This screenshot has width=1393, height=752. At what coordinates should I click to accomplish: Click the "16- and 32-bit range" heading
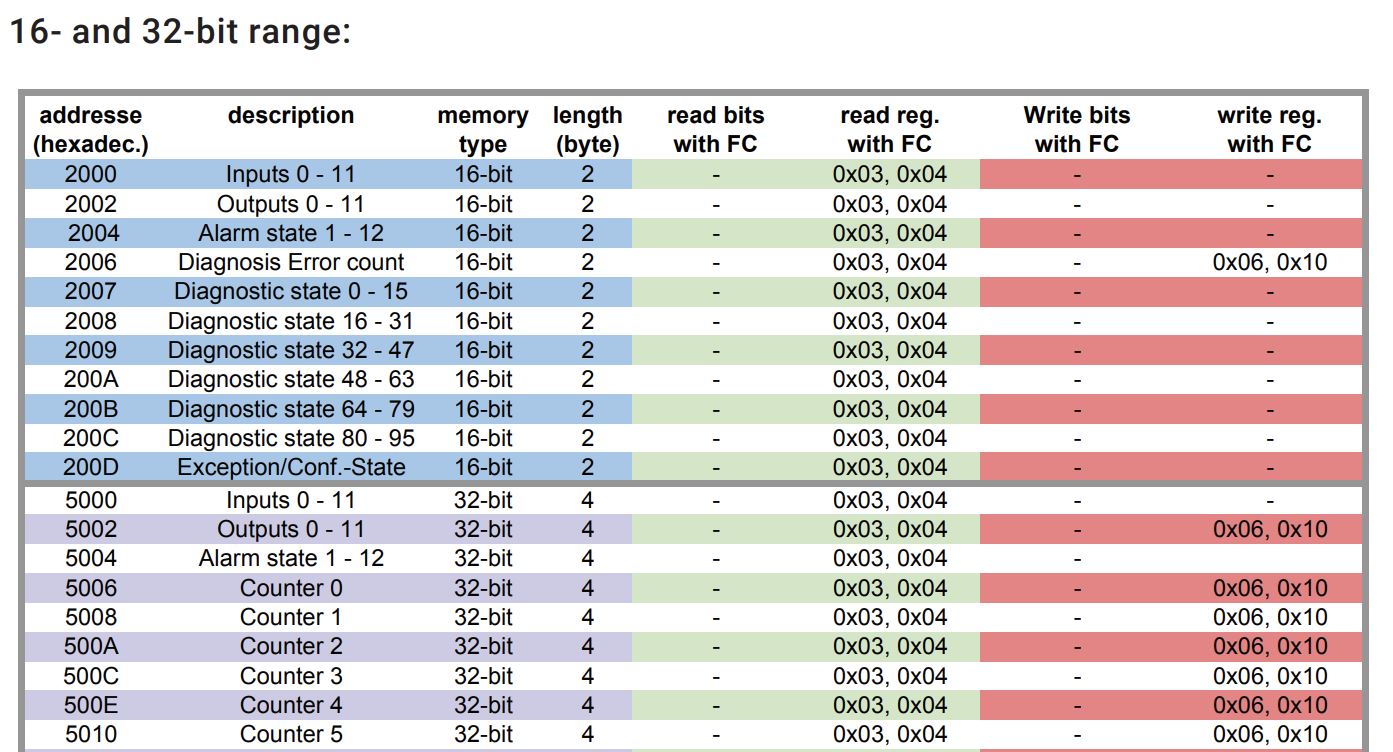coord(180,32)
